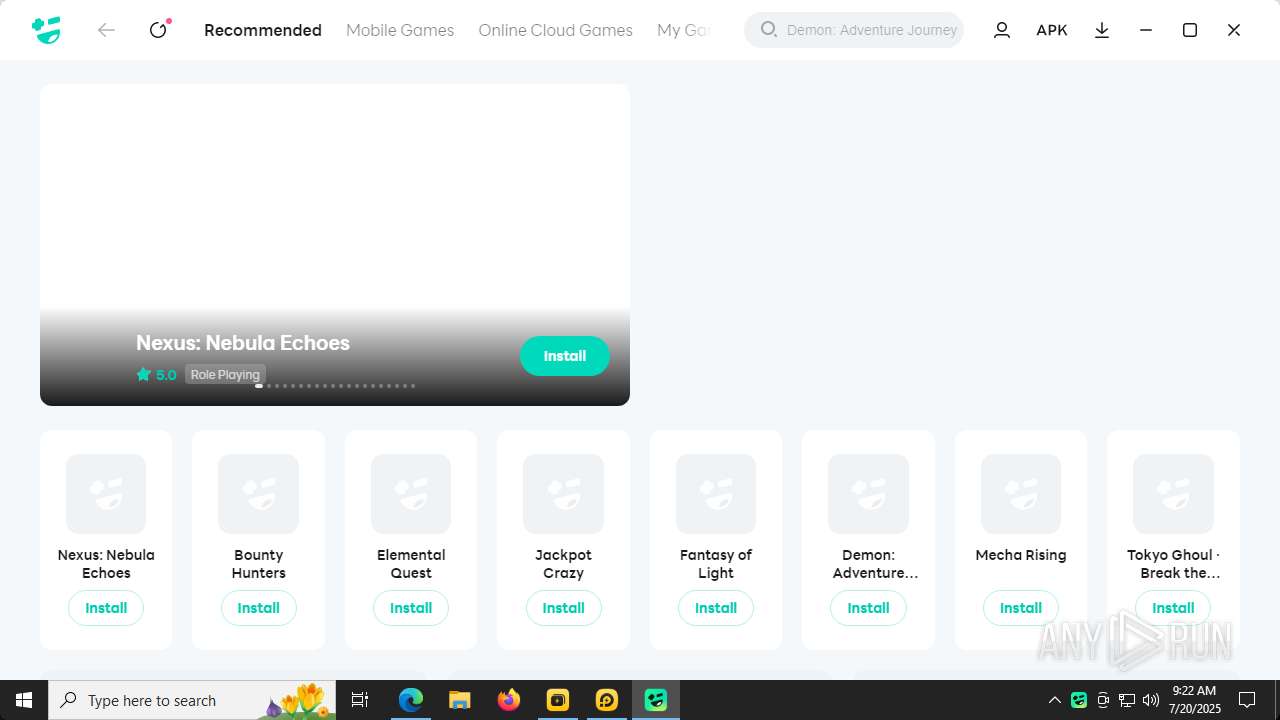Viewport: 1280px width, 720px height.
Task: Click the Bounty Hunters title text
Action: click(258, 564)
